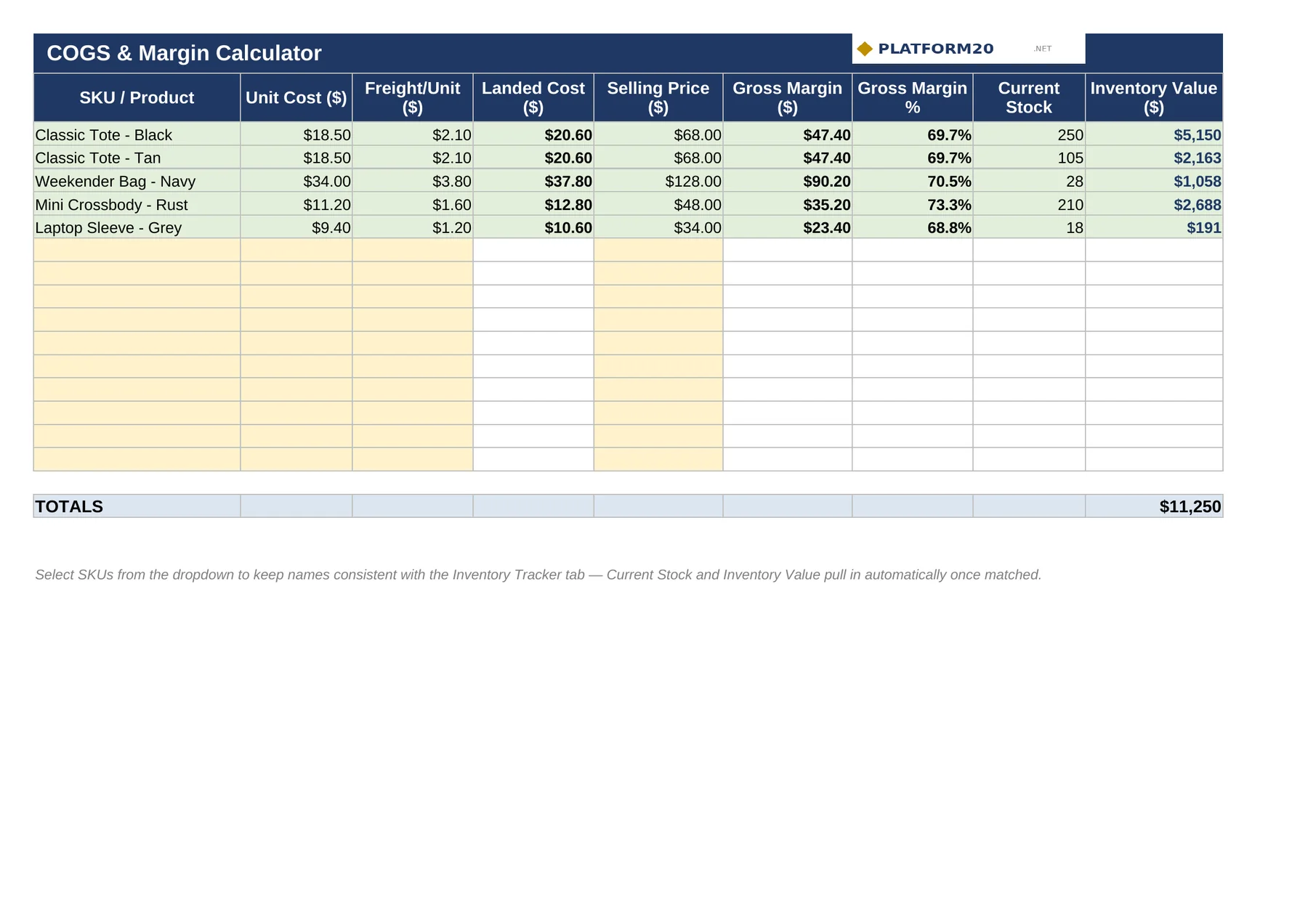Click the Gross Margin ($) column header
Screen dimensions: 1308x924
pyautogui.click(x=788, y=97)
